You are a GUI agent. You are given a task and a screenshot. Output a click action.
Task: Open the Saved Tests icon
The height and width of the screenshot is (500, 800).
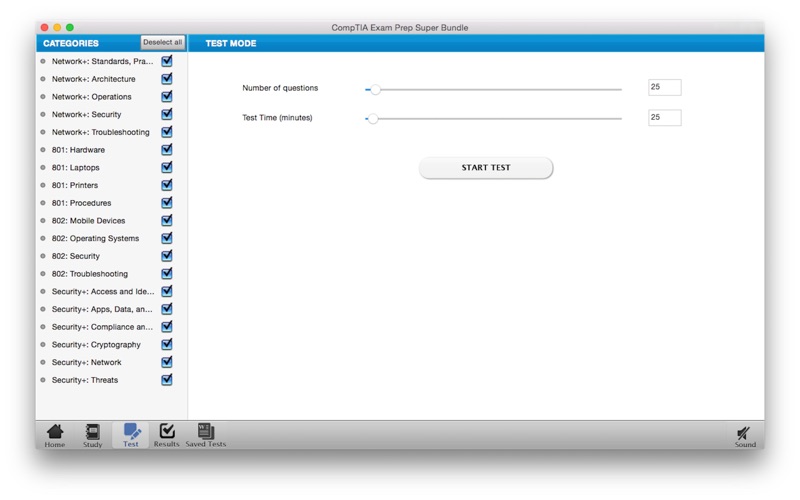(x=205, y=434)
